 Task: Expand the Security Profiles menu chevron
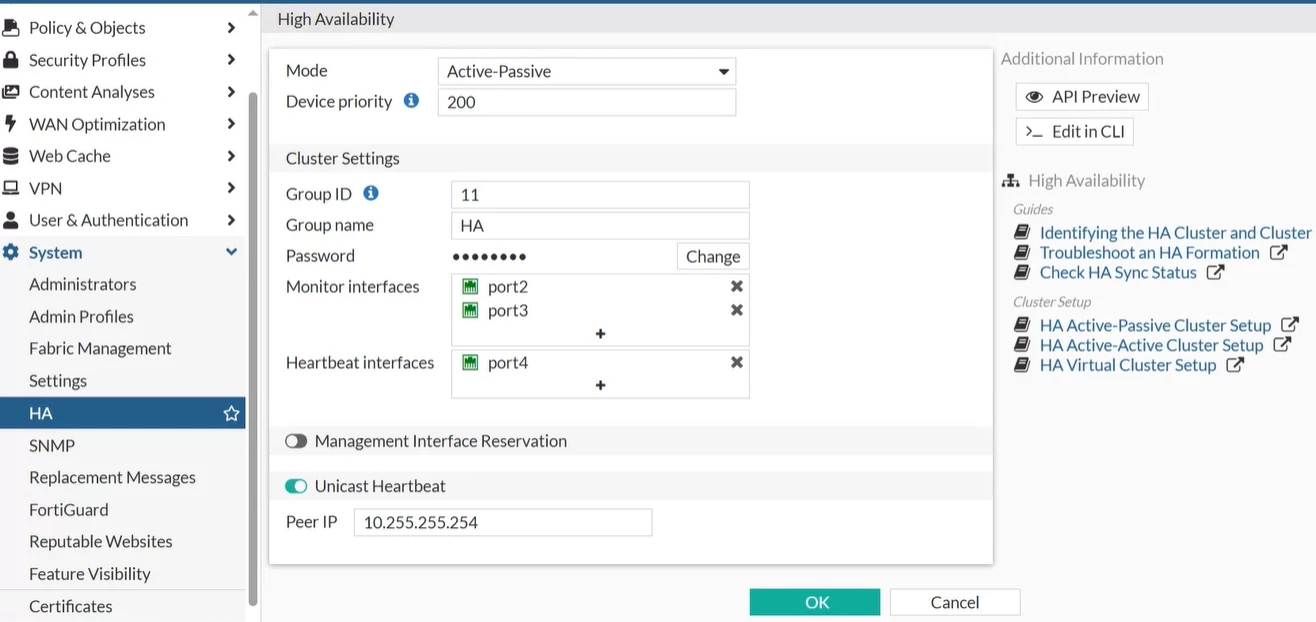(x=231, y=60)
